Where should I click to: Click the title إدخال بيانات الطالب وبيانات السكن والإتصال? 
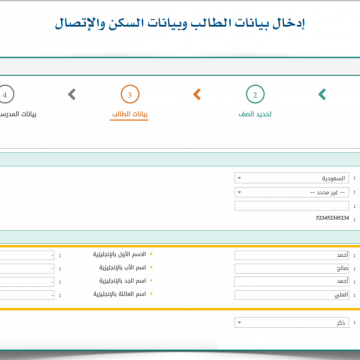[x=180, y=24]
